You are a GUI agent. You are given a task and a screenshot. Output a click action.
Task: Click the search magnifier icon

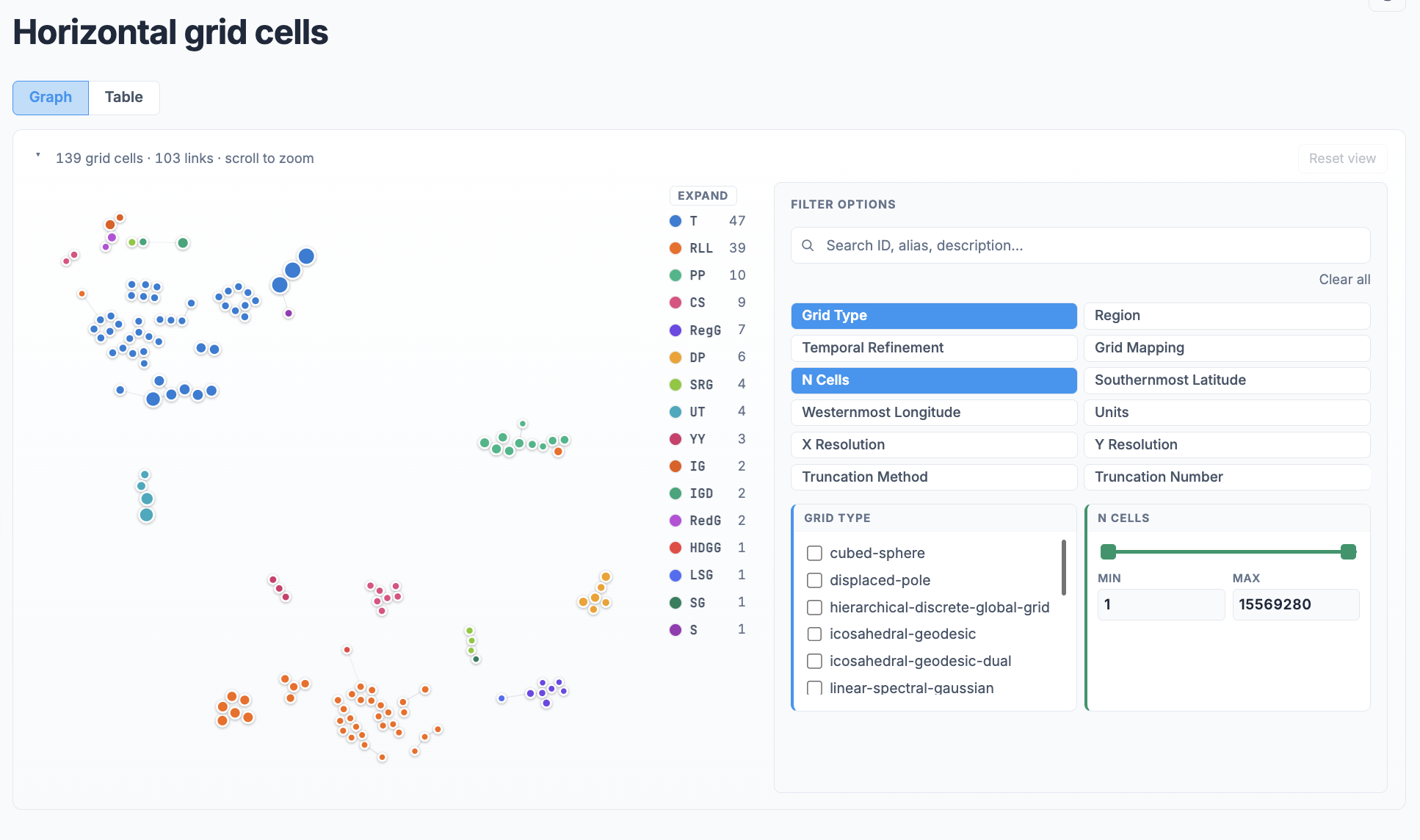coord(808,245)
